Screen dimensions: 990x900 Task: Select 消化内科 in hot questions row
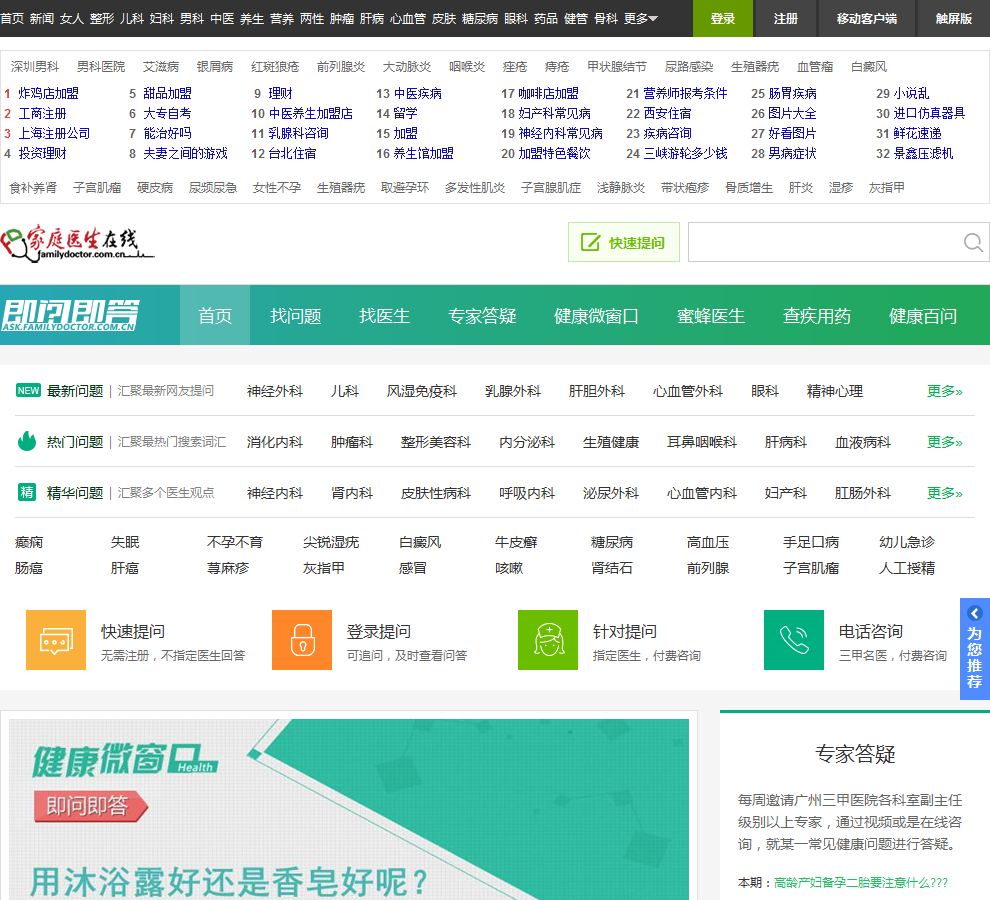coord(275,442)
